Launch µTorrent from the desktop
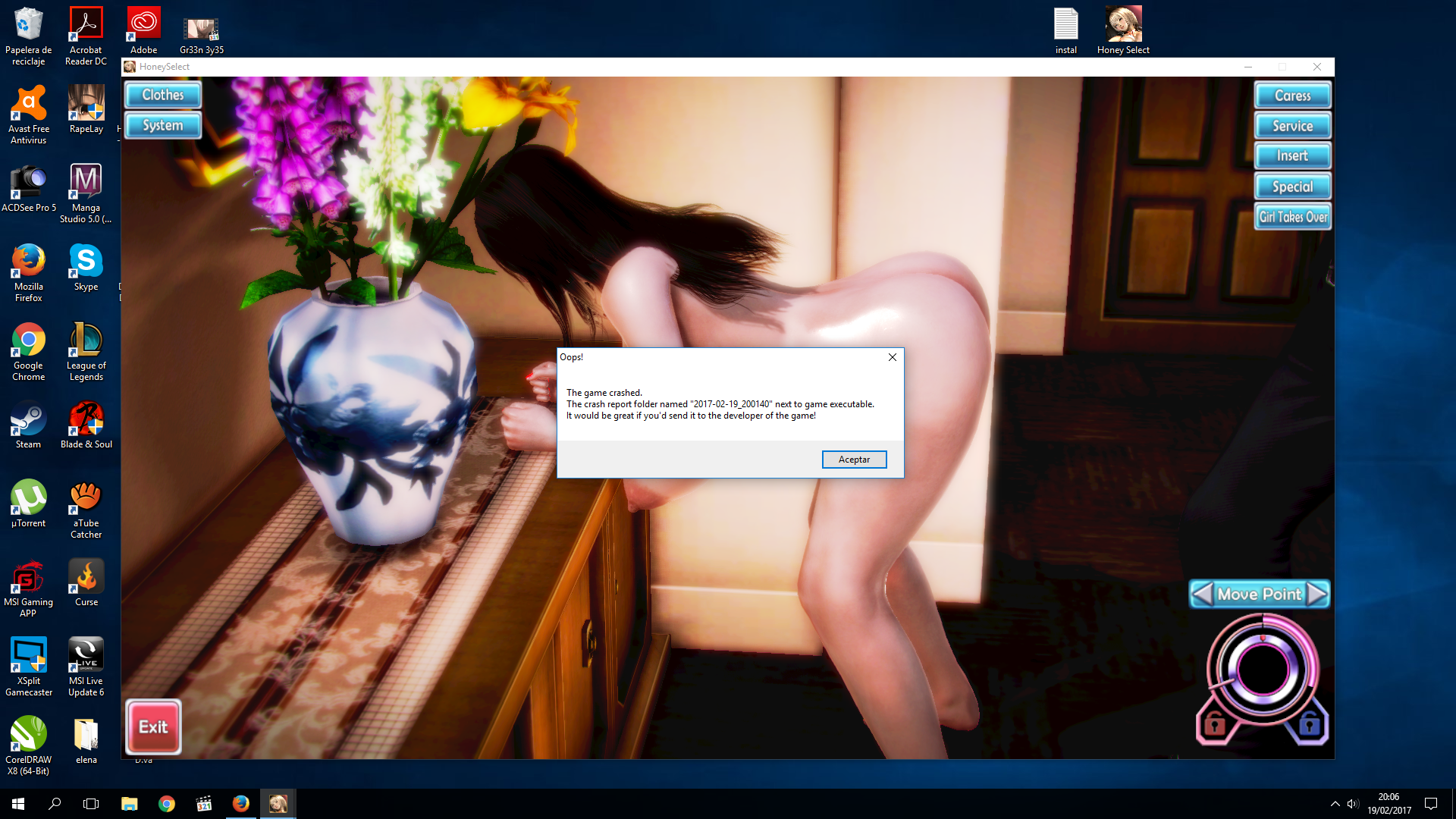The width and height of the screenshot is (1456, 819). tap(28, 504)
